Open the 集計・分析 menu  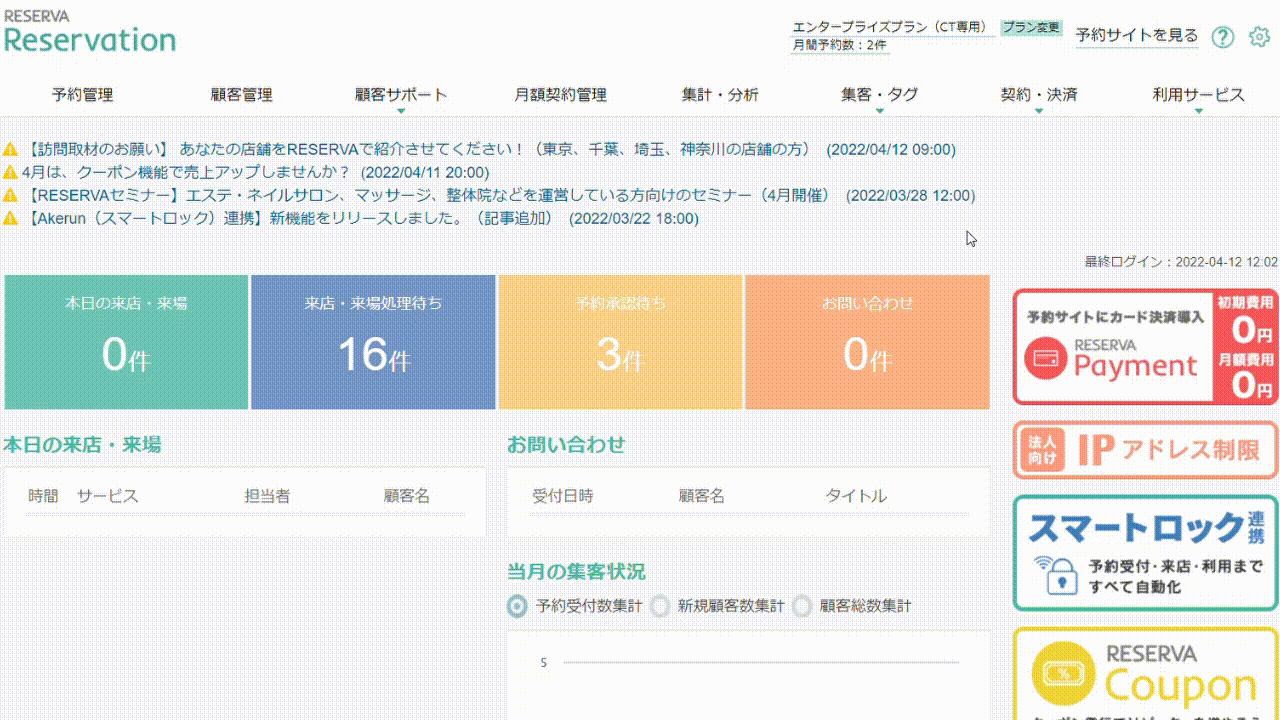pyautogui.click(x=720, y=96)
